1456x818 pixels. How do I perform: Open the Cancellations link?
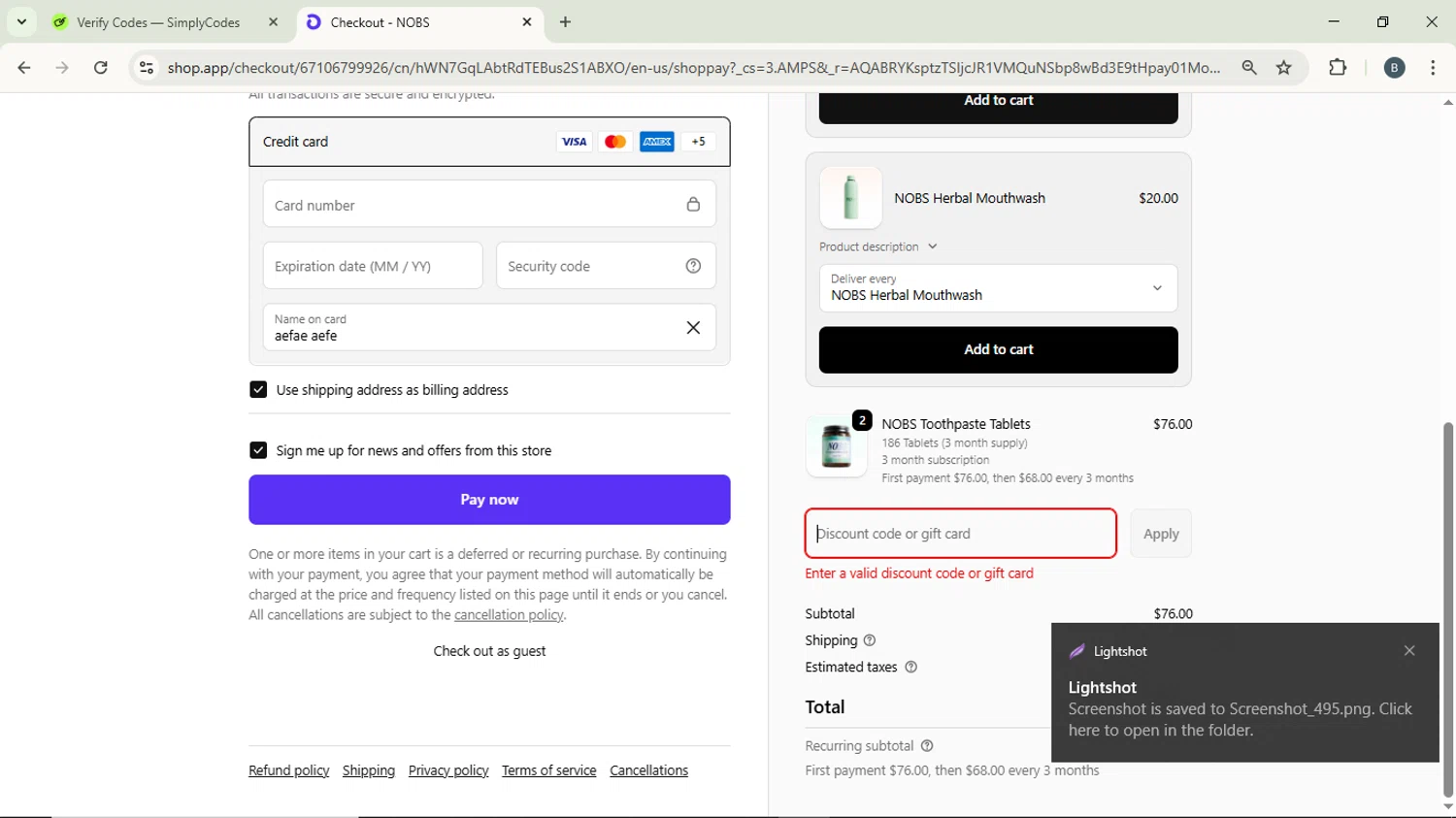click(x=648, y=770)
